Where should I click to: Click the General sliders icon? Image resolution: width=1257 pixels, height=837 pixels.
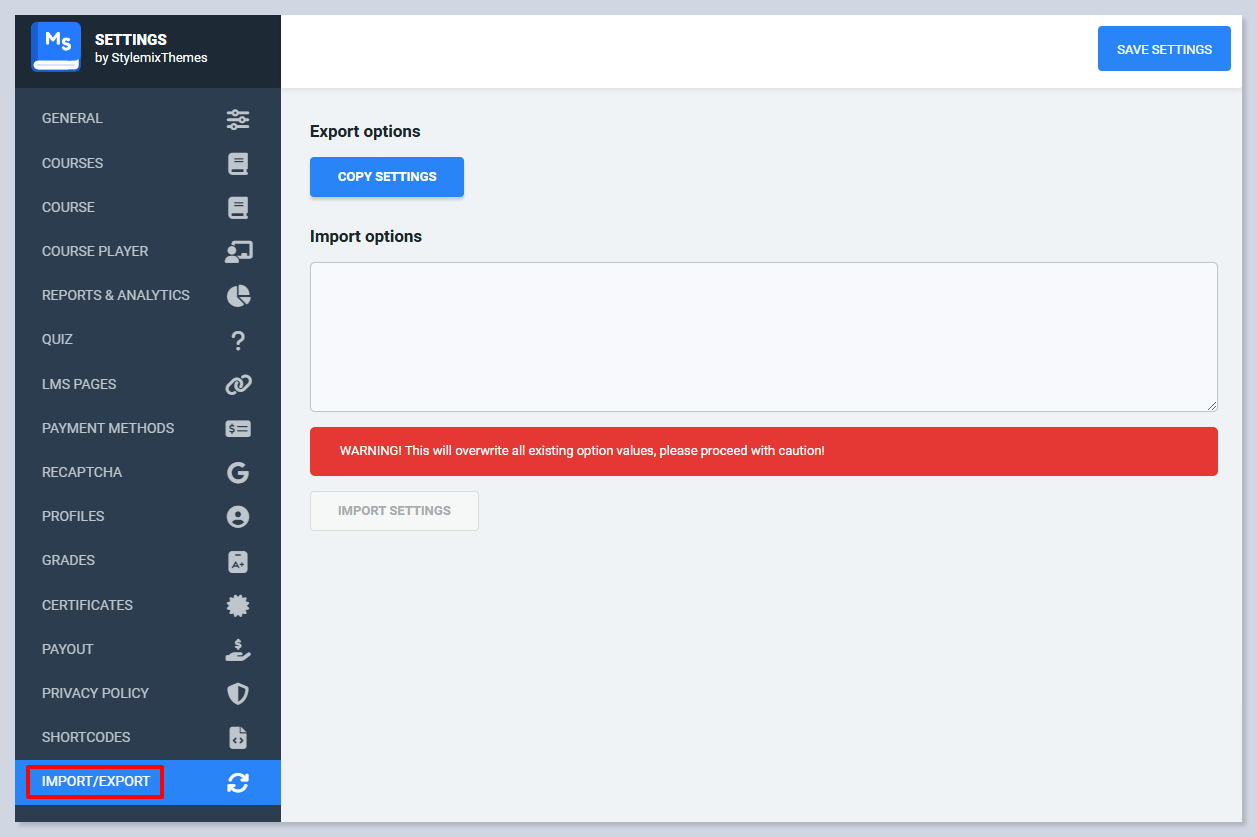[238, 119]
